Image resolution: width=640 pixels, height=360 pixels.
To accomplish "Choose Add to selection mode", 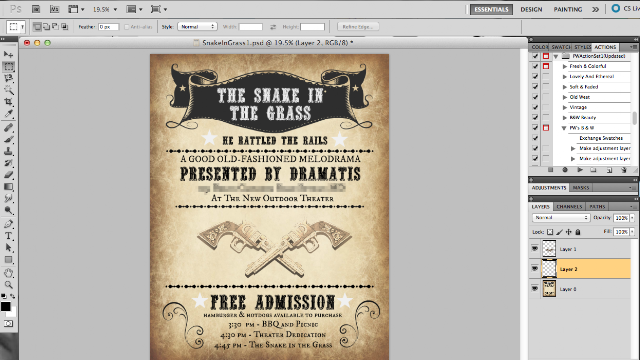I will [46, 27].
